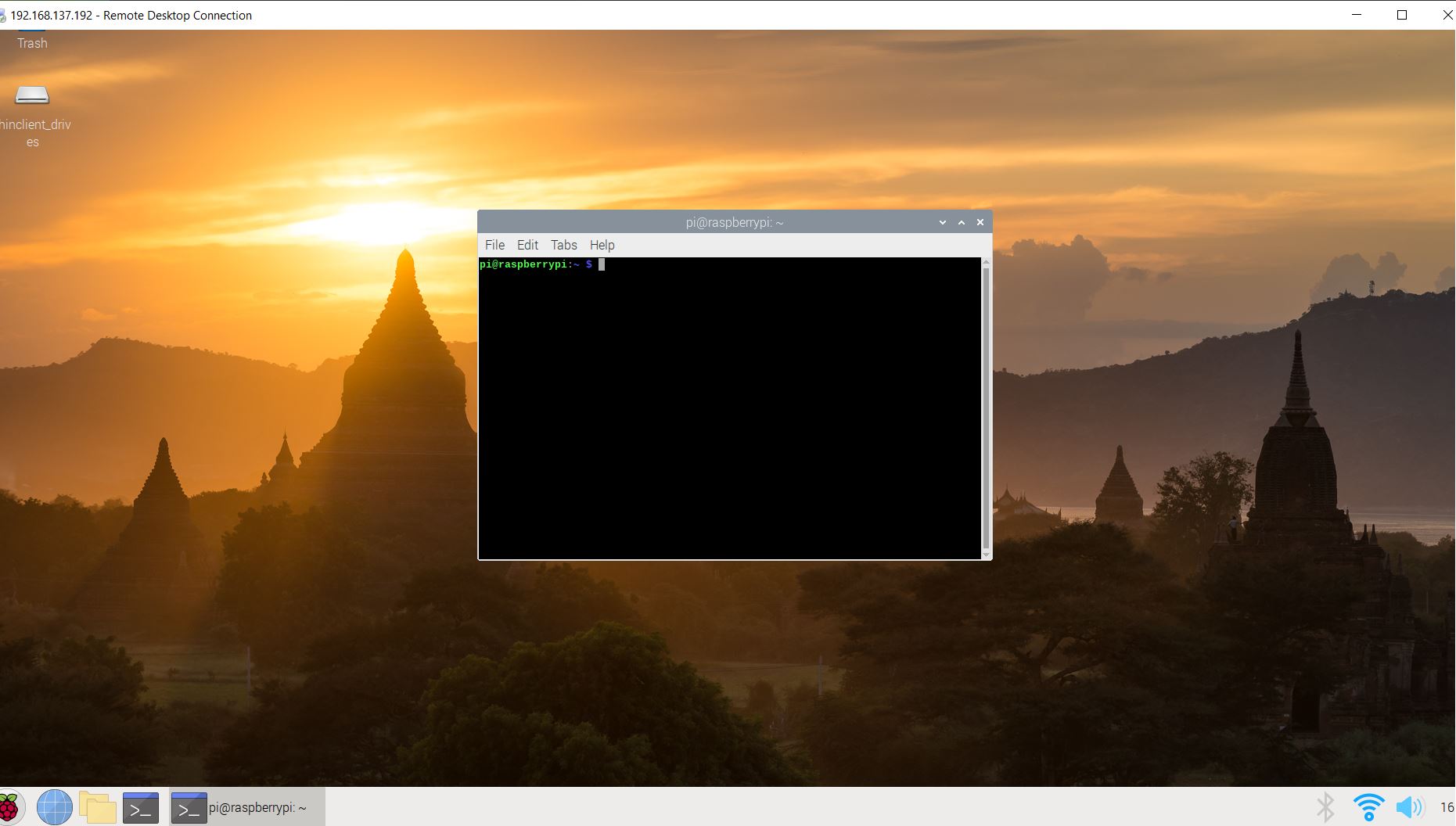Launch a new terminal from the panel launcher beside the File Manager
Viewport: 1456px width, 826px height.
[141, 808]
